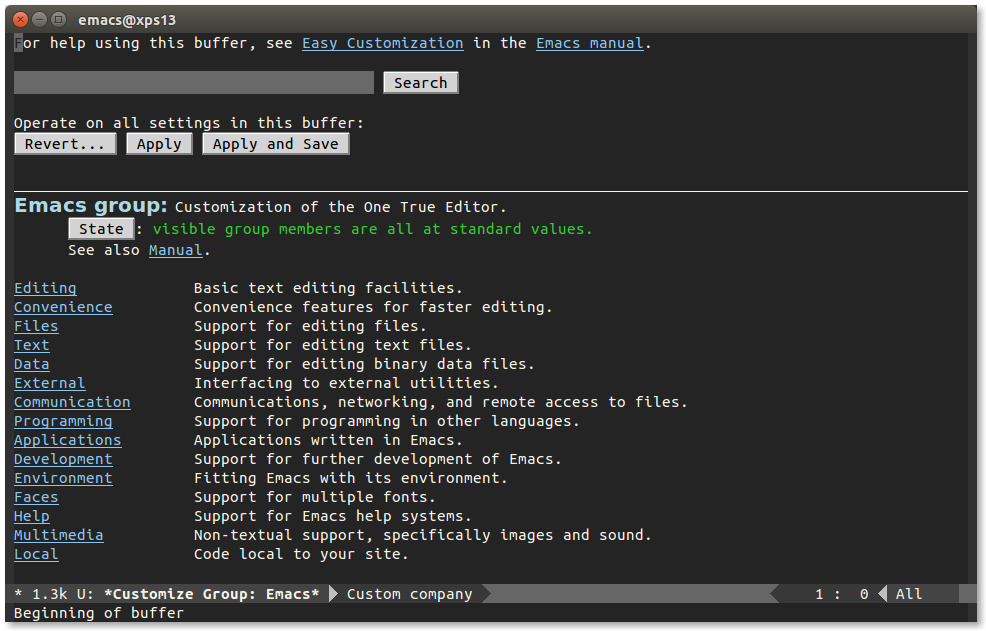The width and height of the screenshot is (986, 631).
Task: Click the green standard values state message
Action: coord(373,229)
